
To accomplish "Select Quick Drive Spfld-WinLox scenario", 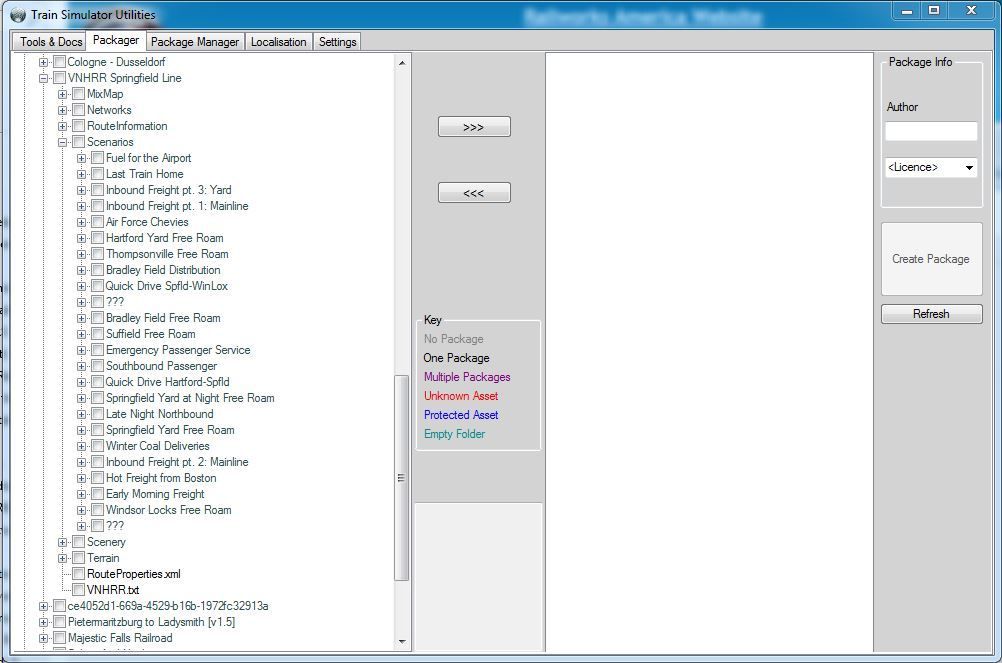I will (x=167, y=286).
